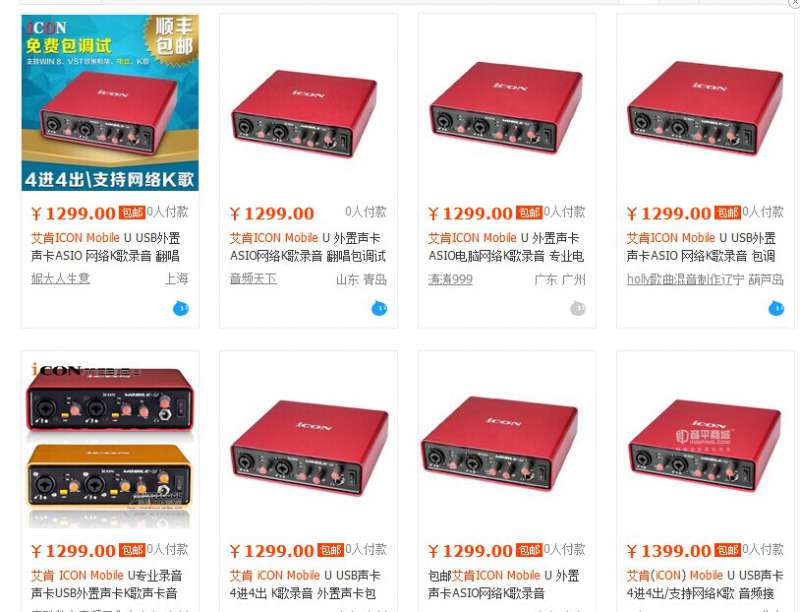Viewport: 800px width, 612px height.
Task: Open product image with 顺丰包邮 banner
Action: [110, 103]
